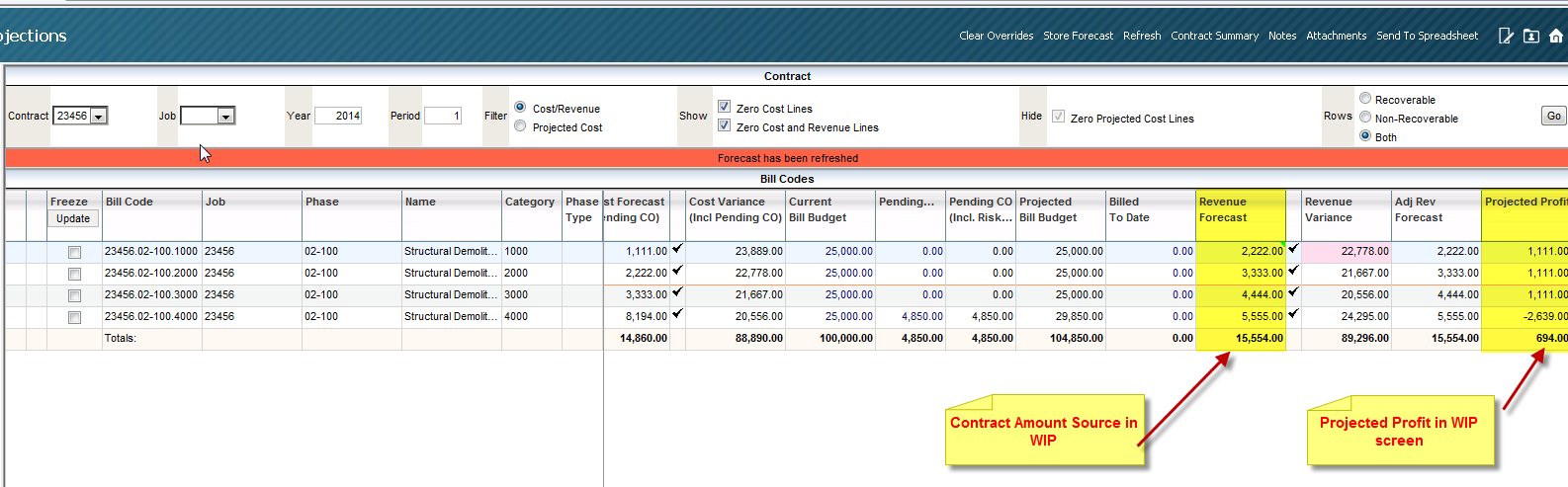
Task: Click checkmark beside 2,222.00 revenue forecast
Action: 1293,249
